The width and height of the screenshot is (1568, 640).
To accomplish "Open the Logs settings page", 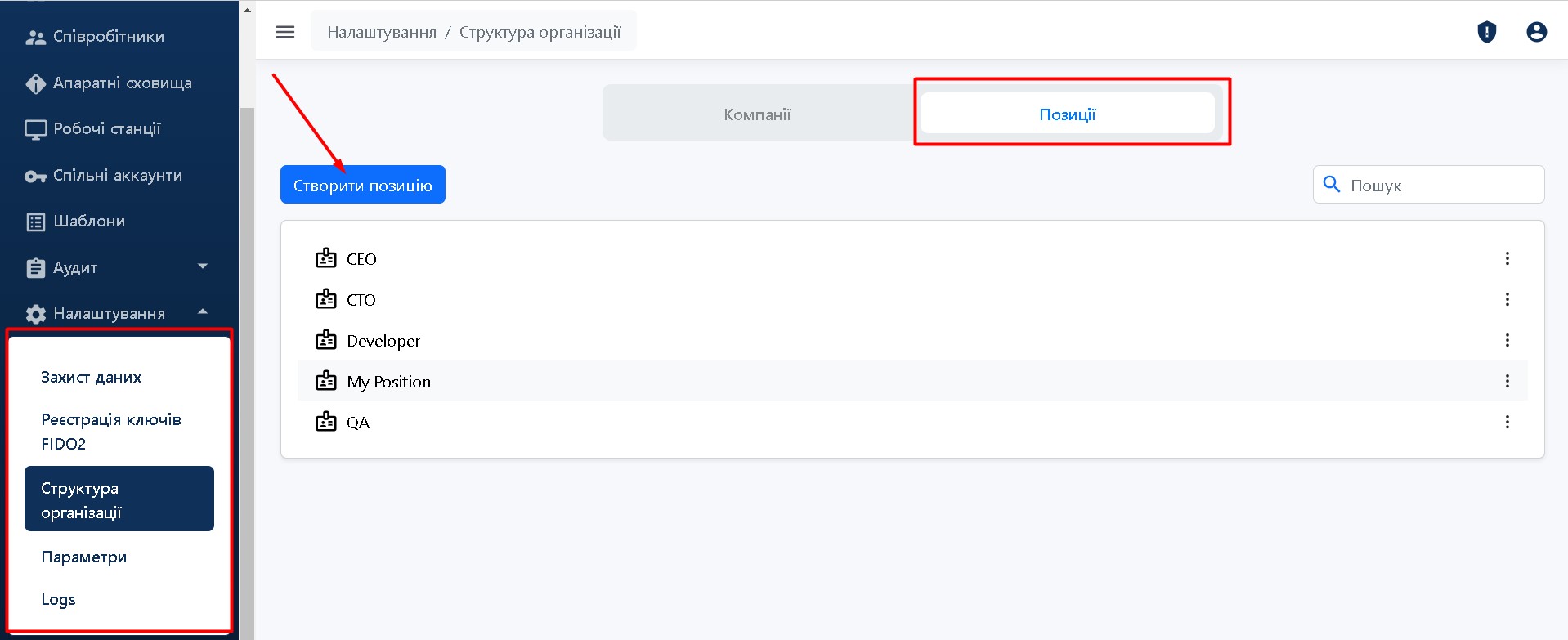I will coord(59,599).
